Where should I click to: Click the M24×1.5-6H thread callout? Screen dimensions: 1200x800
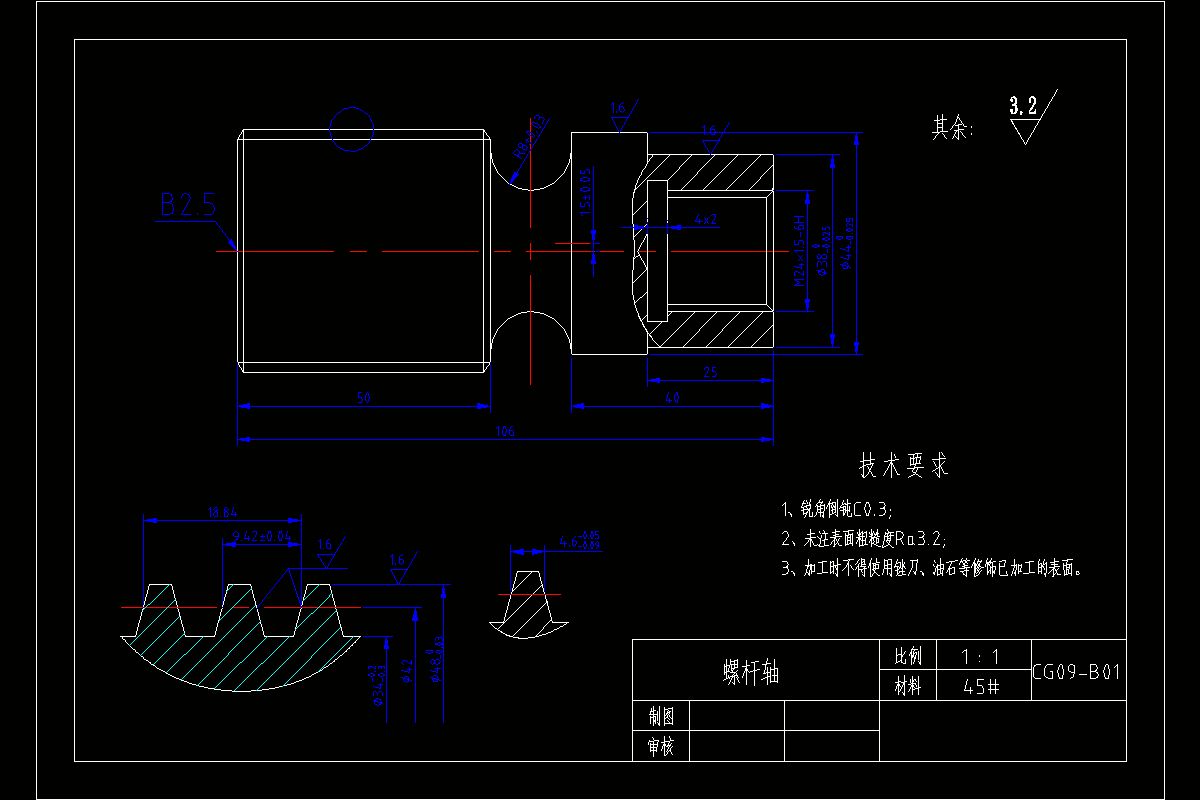(799, 250)
